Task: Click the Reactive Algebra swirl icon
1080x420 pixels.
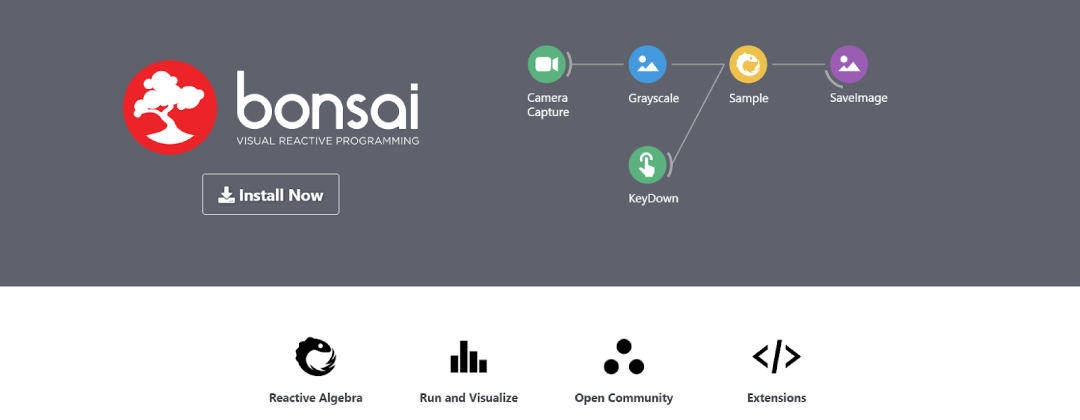Action: click(315, 356)
